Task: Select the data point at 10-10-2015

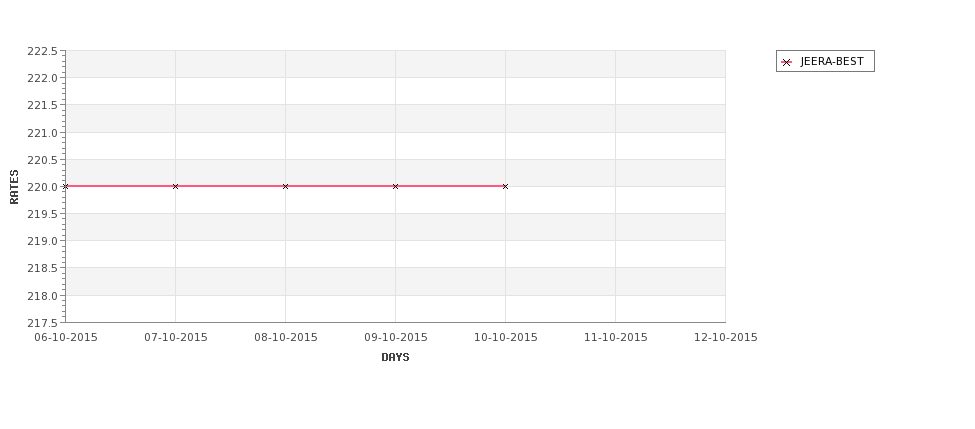Action: coord(505,186)
